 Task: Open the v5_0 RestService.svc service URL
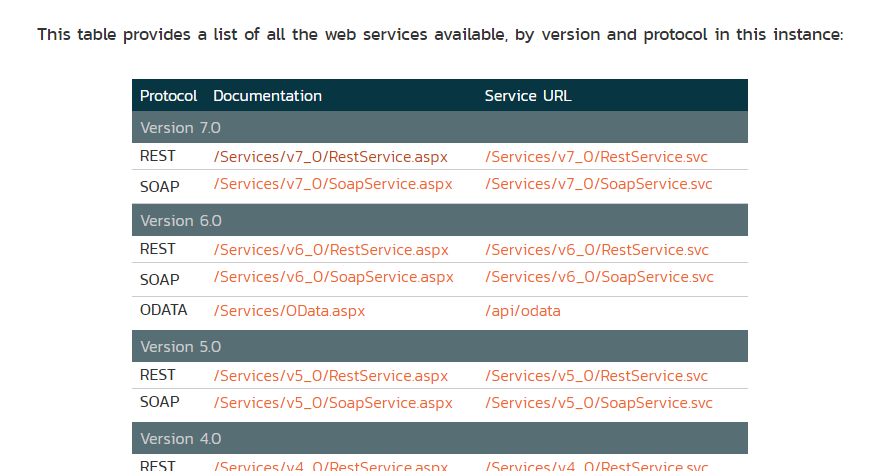(x=596, y=376)
